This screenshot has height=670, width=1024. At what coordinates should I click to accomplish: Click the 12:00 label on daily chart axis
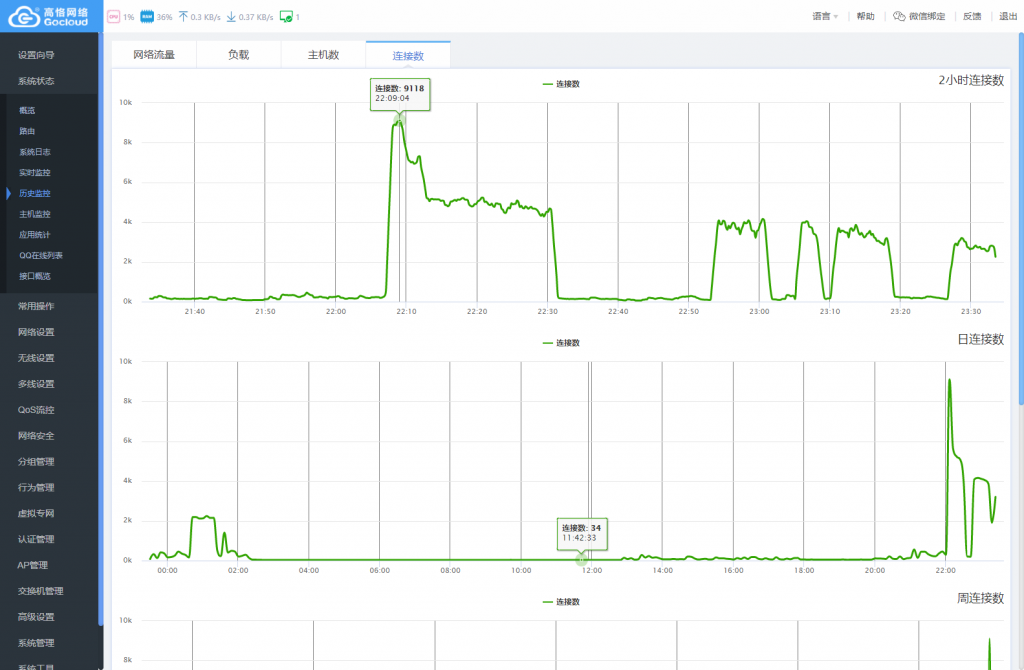click(592, 571)
